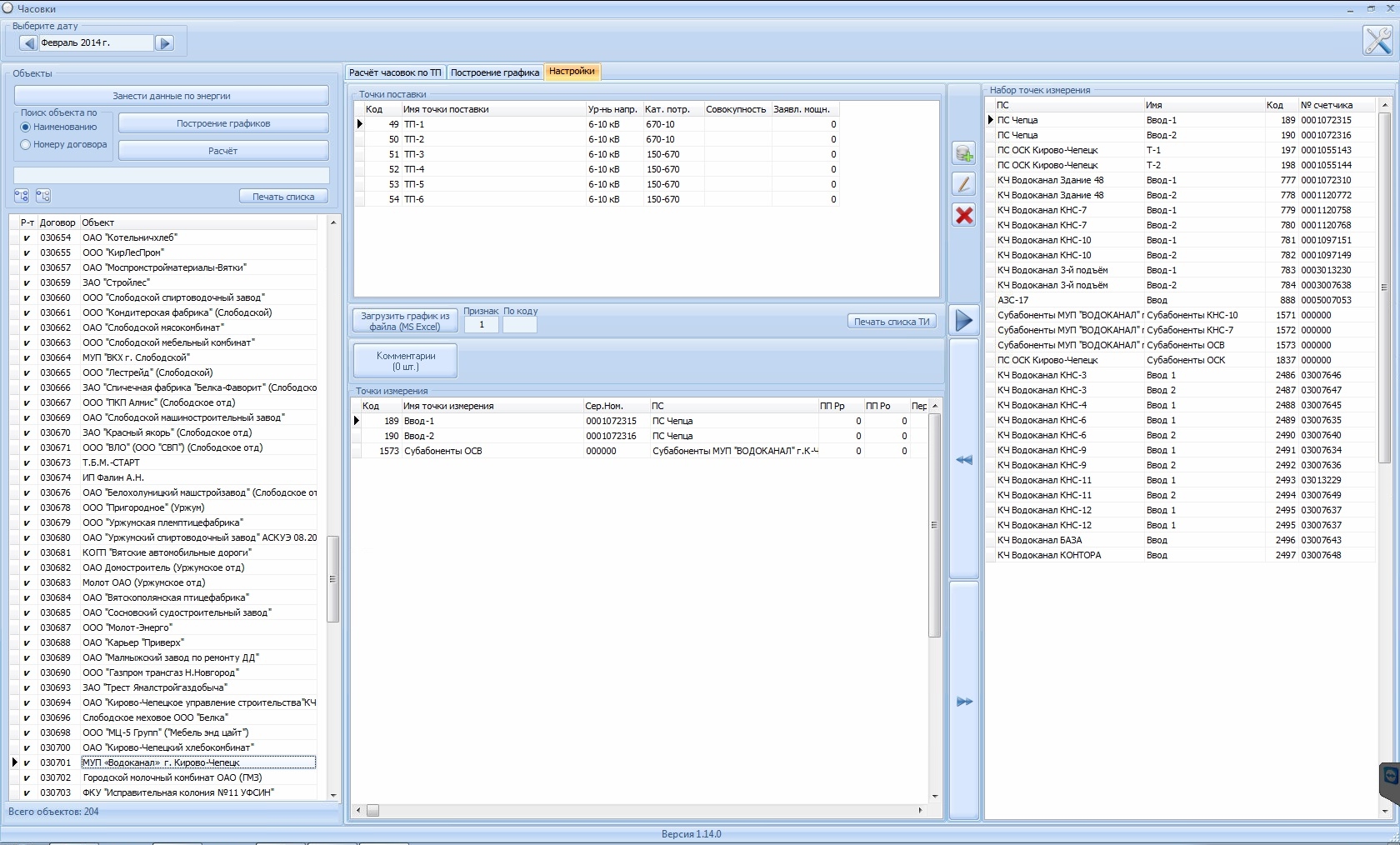Click the single right arrow play button
Image resolution: width=1400 pixels, height=845 pixels.
click(x=964, y=320)
